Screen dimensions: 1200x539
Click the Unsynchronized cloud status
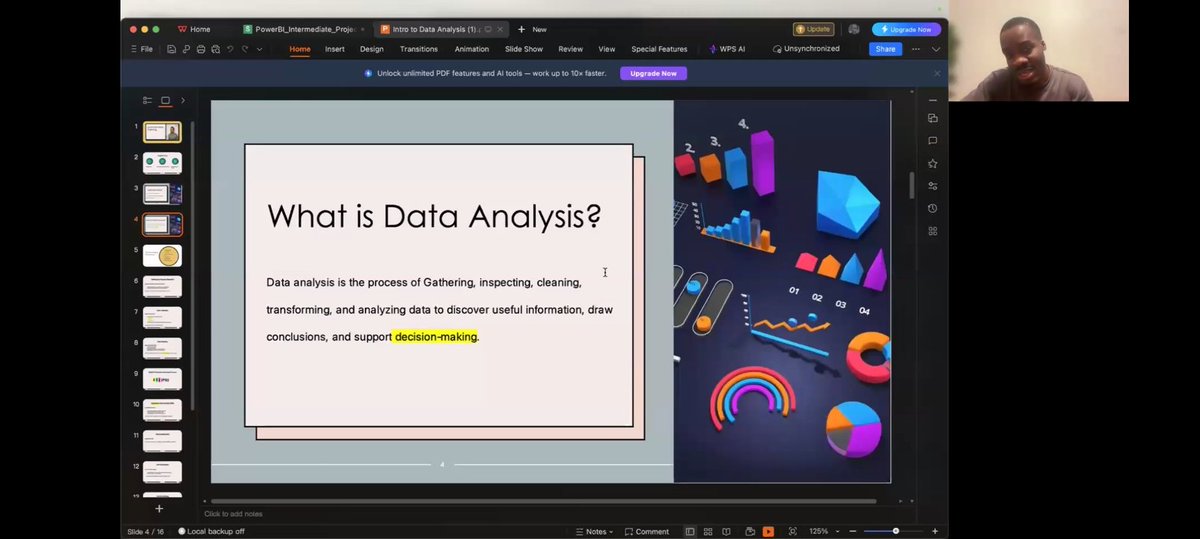[806, 49]
